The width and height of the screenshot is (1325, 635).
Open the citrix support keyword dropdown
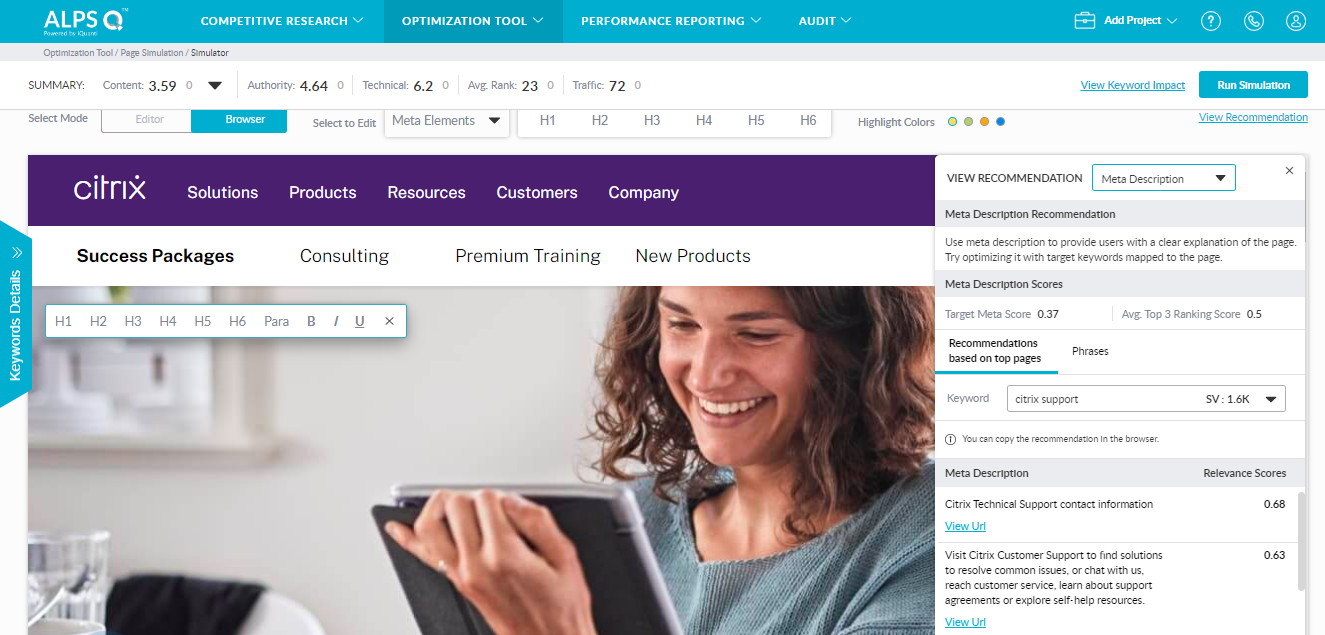tap(1146, 399)
